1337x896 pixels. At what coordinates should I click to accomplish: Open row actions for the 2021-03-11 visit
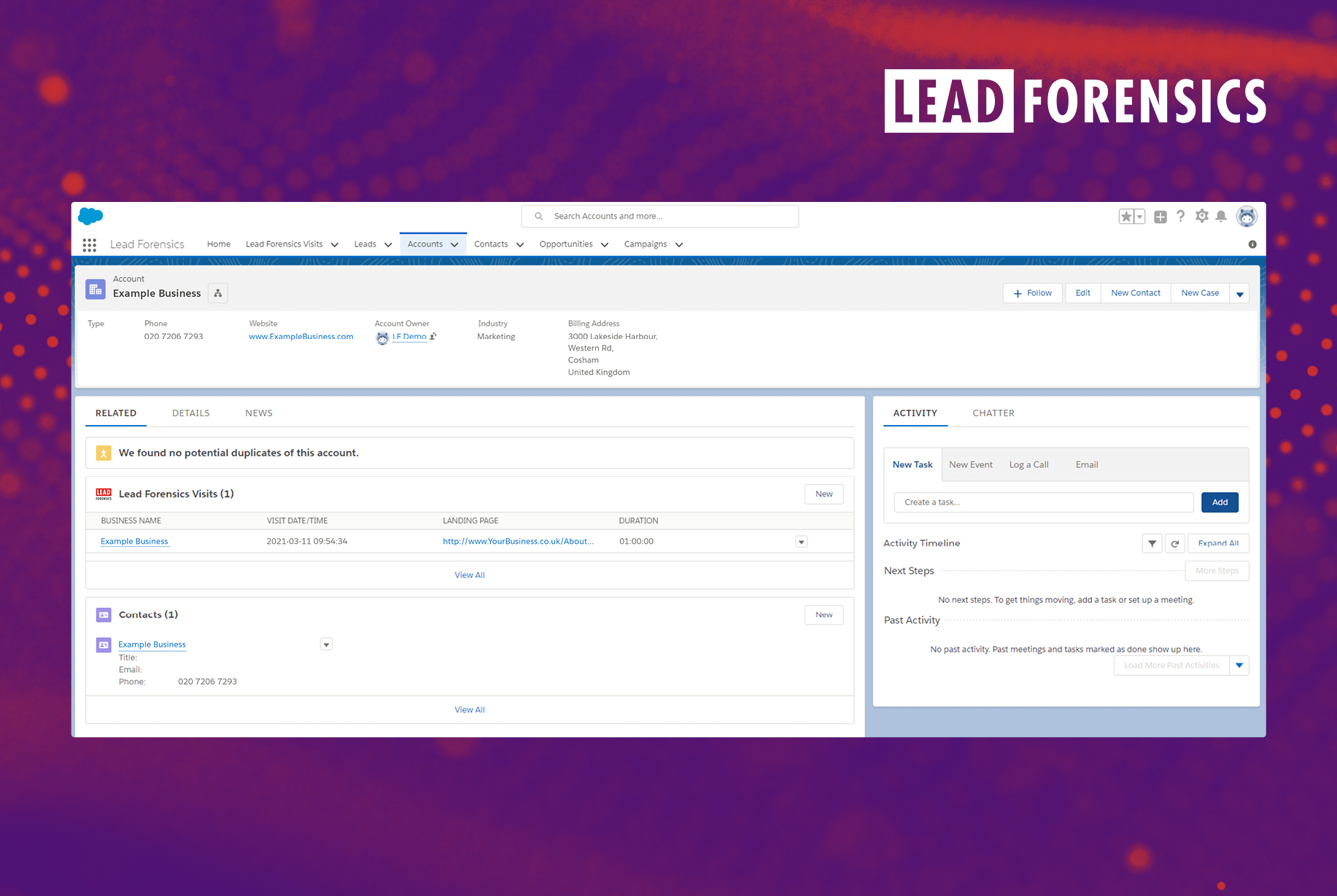point(802,542)
